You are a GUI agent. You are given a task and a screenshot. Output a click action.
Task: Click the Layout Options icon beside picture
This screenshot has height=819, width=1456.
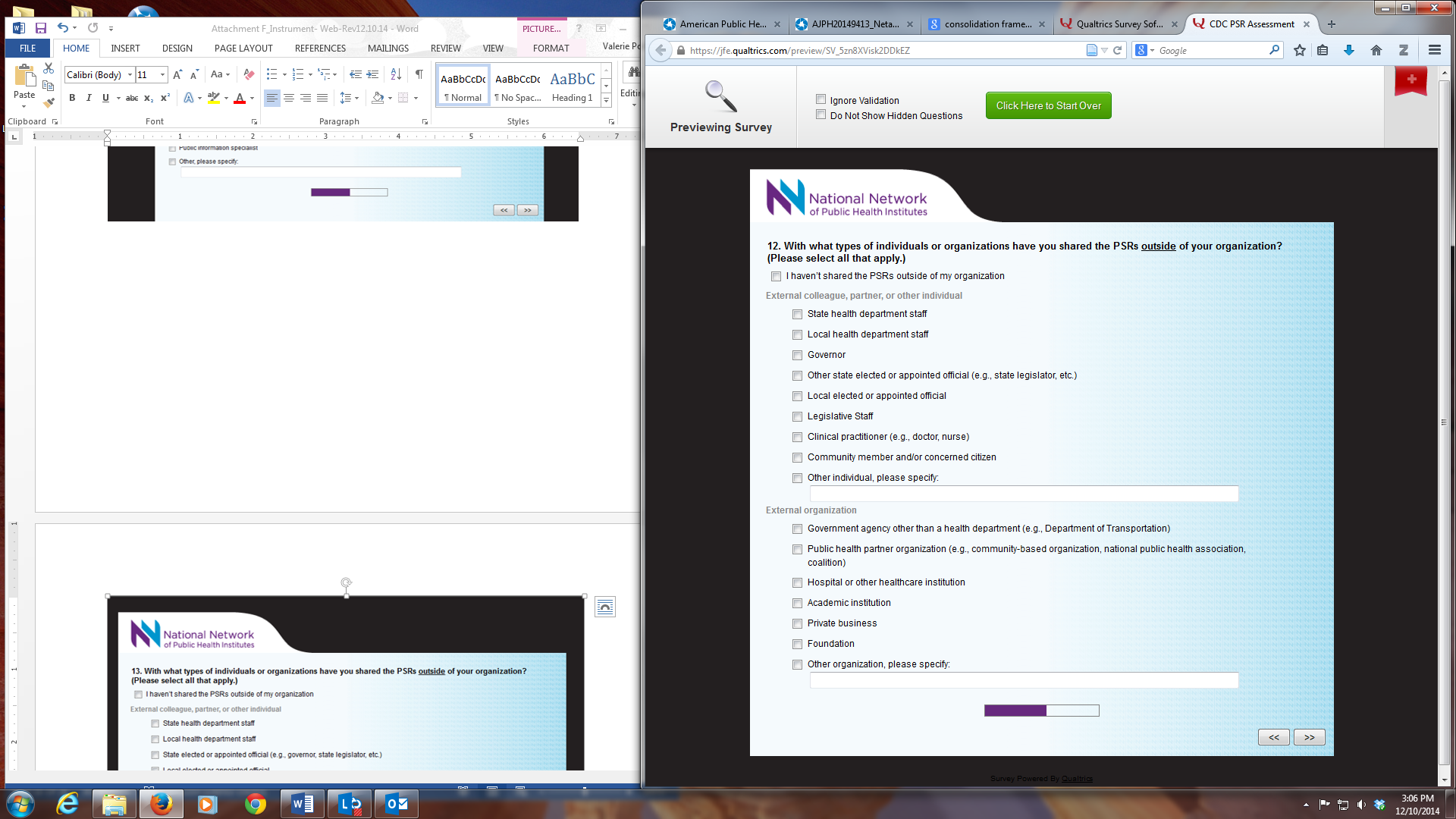(x=604, y=607)
